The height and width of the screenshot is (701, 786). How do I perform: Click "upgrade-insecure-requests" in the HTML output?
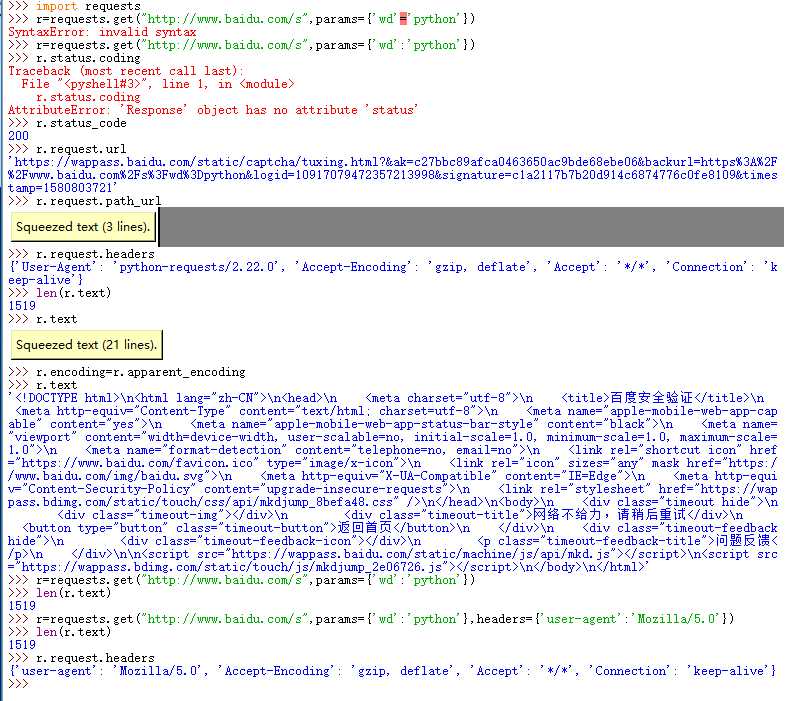pyautogui.click(x=354, y=489)
